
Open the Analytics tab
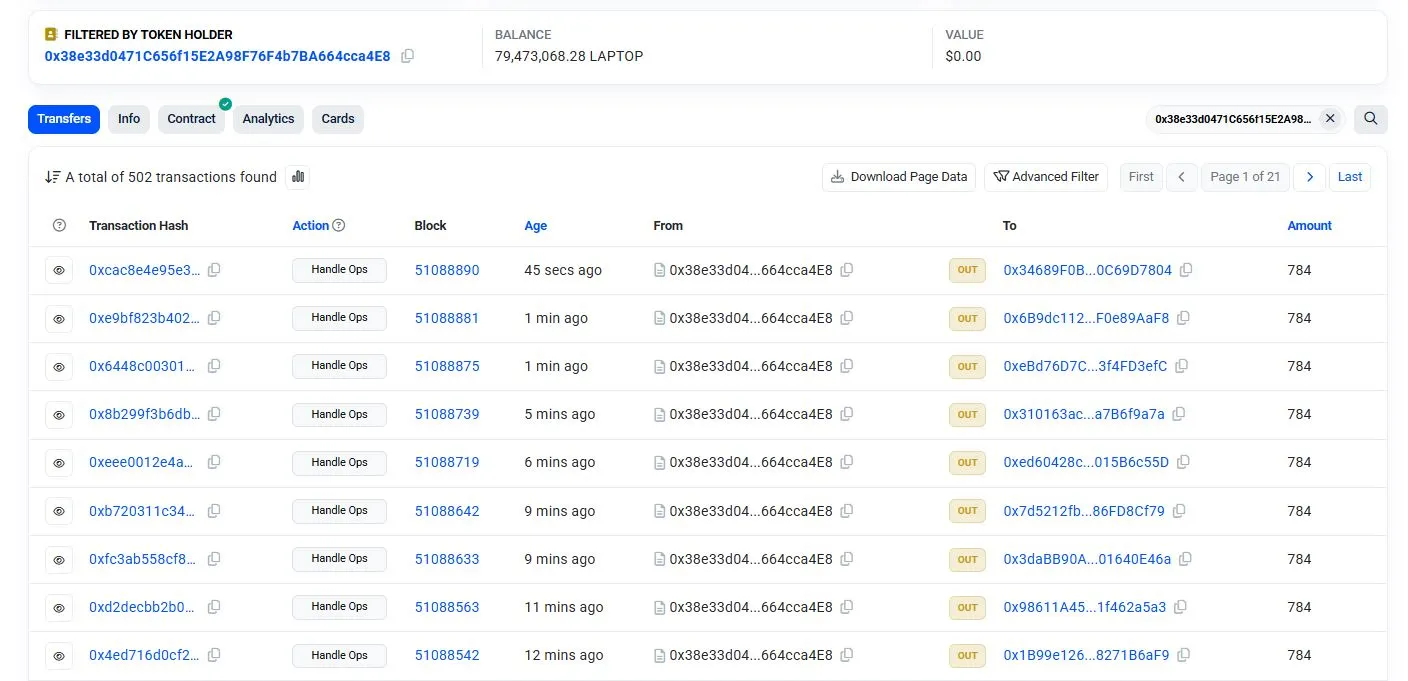click(268, 119)
